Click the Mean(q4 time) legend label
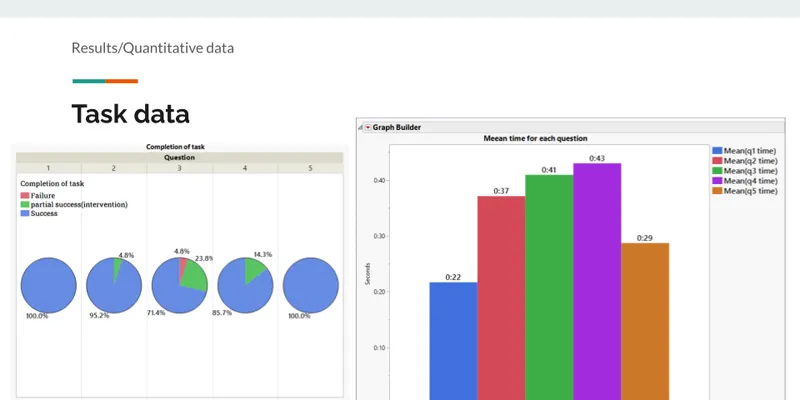The height and width of the screenshot is (400, 800). pos(751,181)
